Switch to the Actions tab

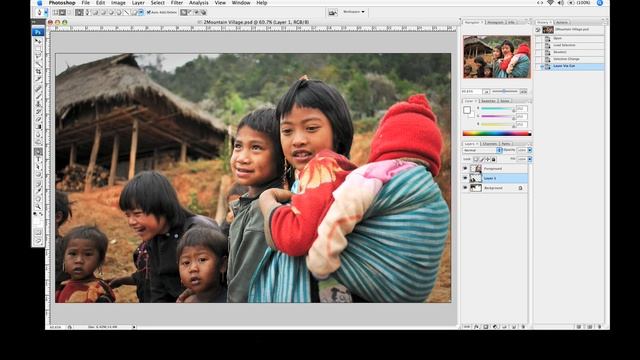(562, 22)
